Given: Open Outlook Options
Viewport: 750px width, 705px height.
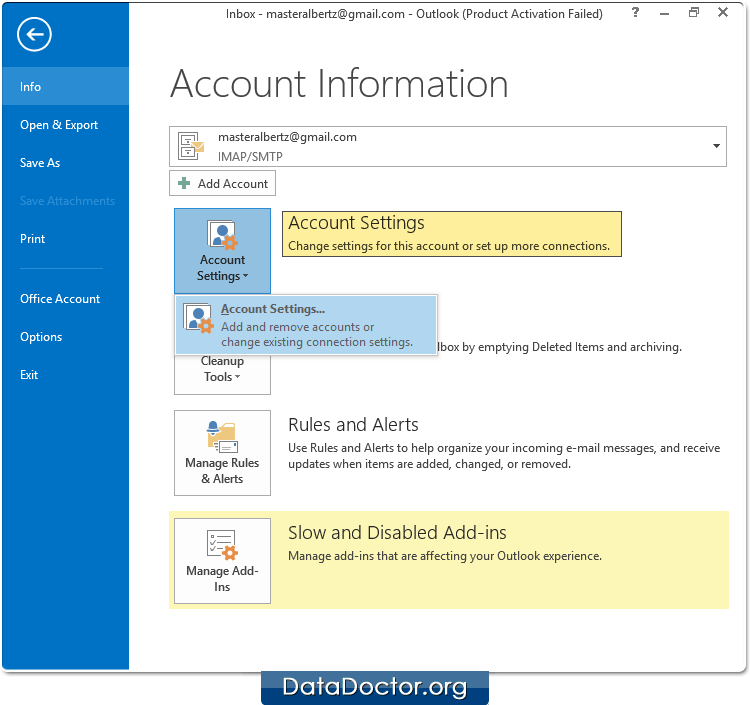Looking at the screenshot, I should click(66, 337).
